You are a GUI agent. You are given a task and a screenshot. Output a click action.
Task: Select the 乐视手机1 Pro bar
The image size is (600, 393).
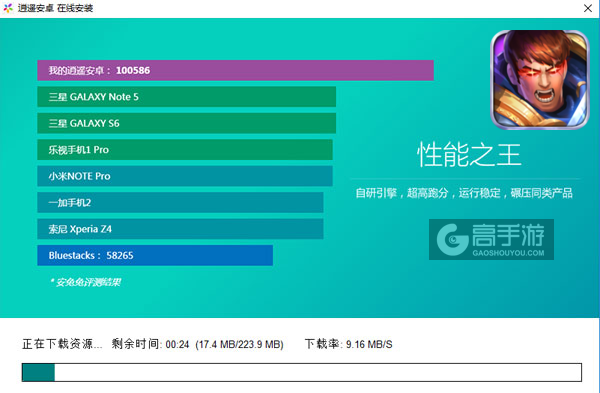pyautogui.click(x=185, y=150)
